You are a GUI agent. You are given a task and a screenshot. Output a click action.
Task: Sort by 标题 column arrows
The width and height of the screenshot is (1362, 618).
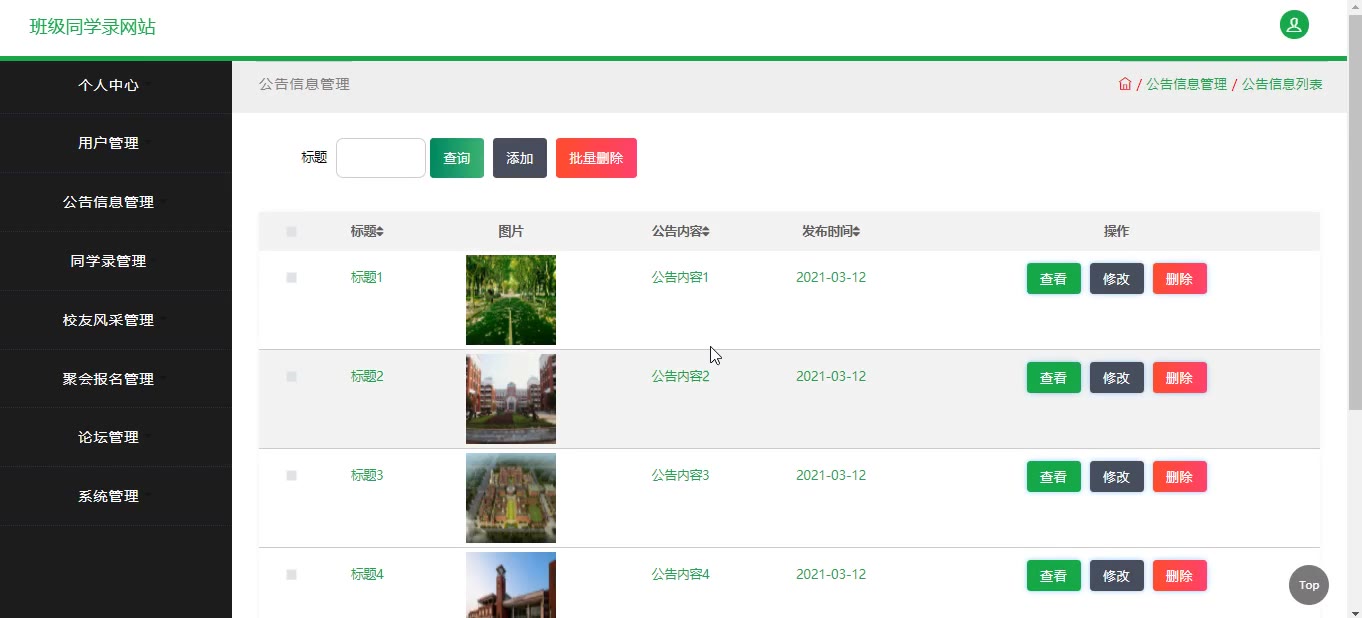pos(380,232)
